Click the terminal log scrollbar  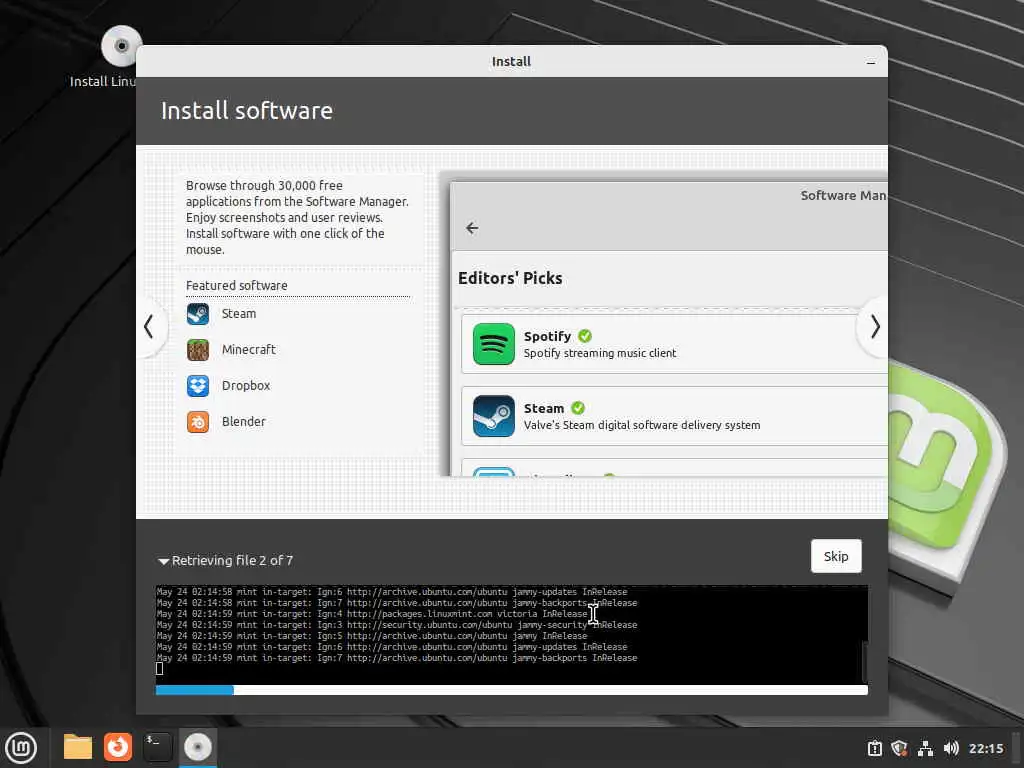click(865, 661)
